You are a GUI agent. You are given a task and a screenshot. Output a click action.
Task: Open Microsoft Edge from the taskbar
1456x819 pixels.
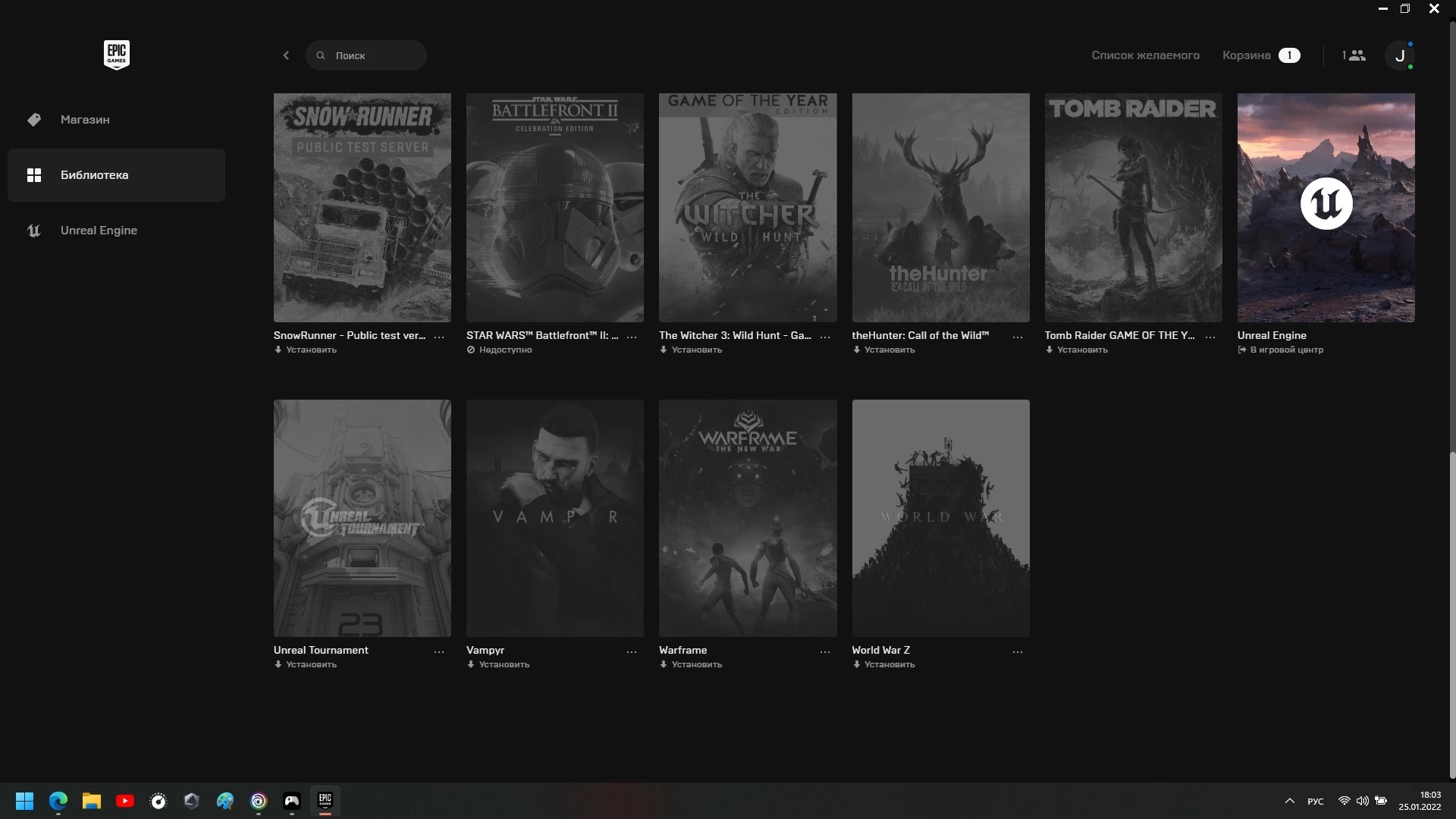(x=58, y=801)
